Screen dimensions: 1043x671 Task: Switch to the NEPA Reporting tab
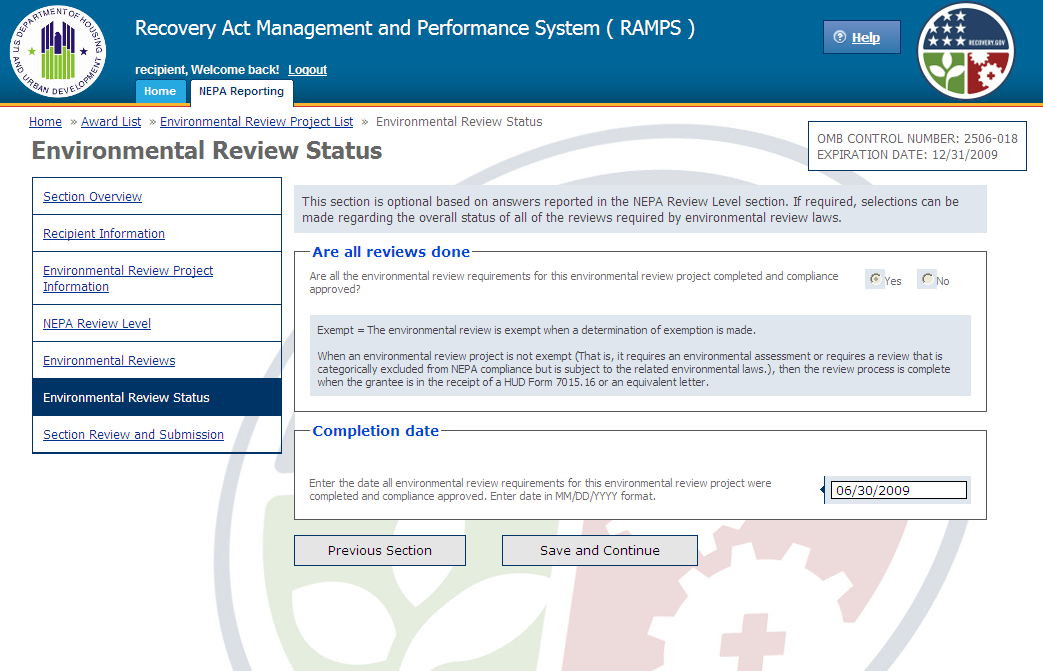click(241, 91)
